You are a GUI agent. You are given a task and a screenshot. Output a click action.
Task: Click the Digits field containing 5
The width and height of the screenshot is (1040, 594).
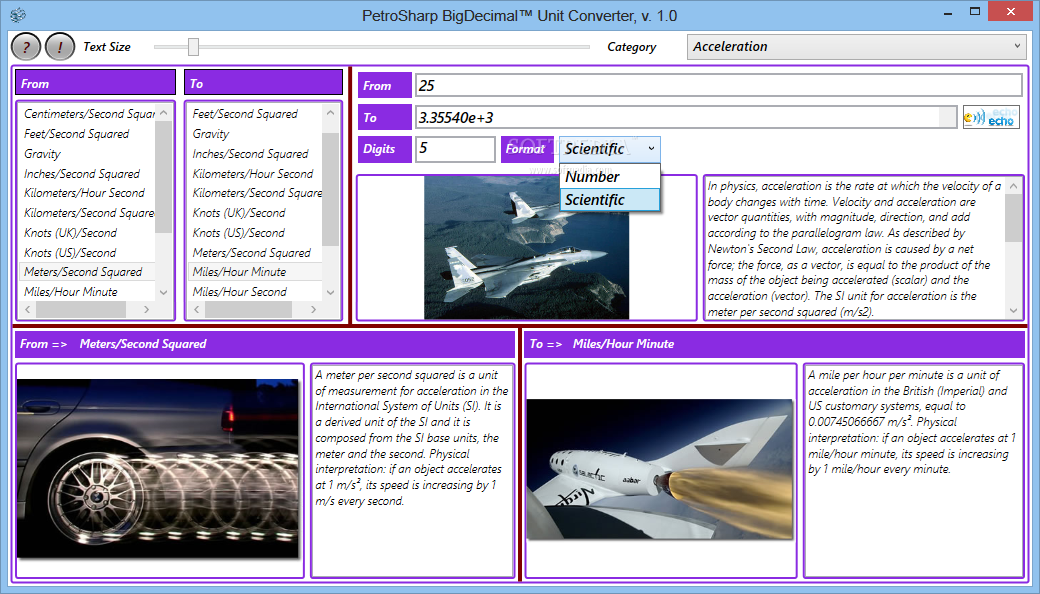pos(455,149)
